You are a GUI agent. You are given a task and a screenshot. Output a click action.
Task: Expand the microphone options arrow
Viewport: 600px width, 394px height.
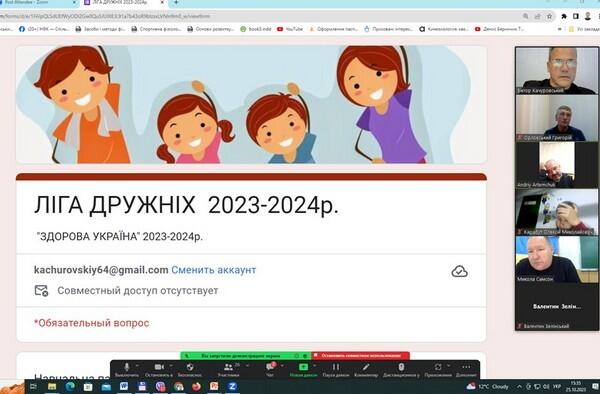(137, 366)
